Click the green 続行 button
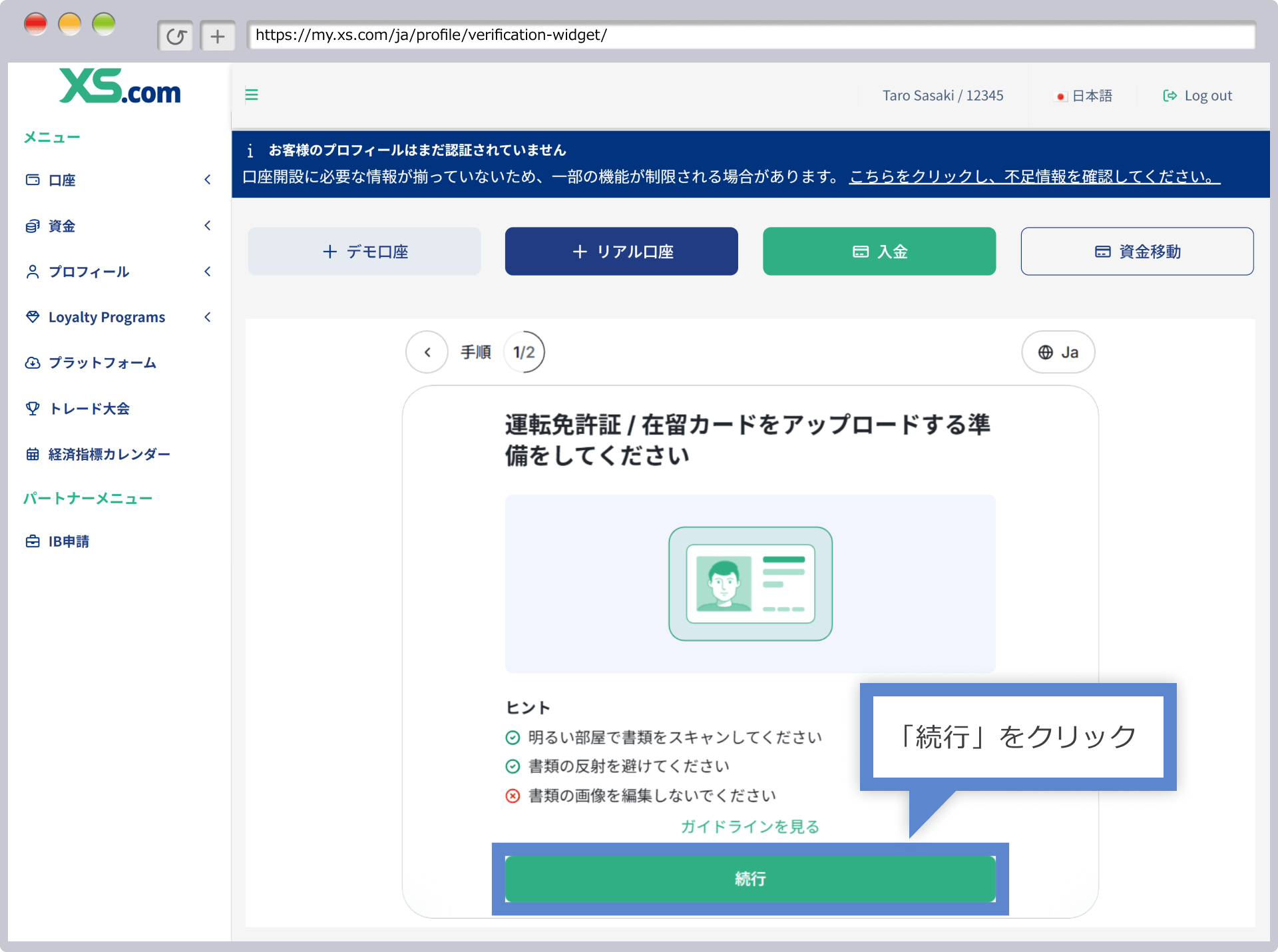 [750, 879]
